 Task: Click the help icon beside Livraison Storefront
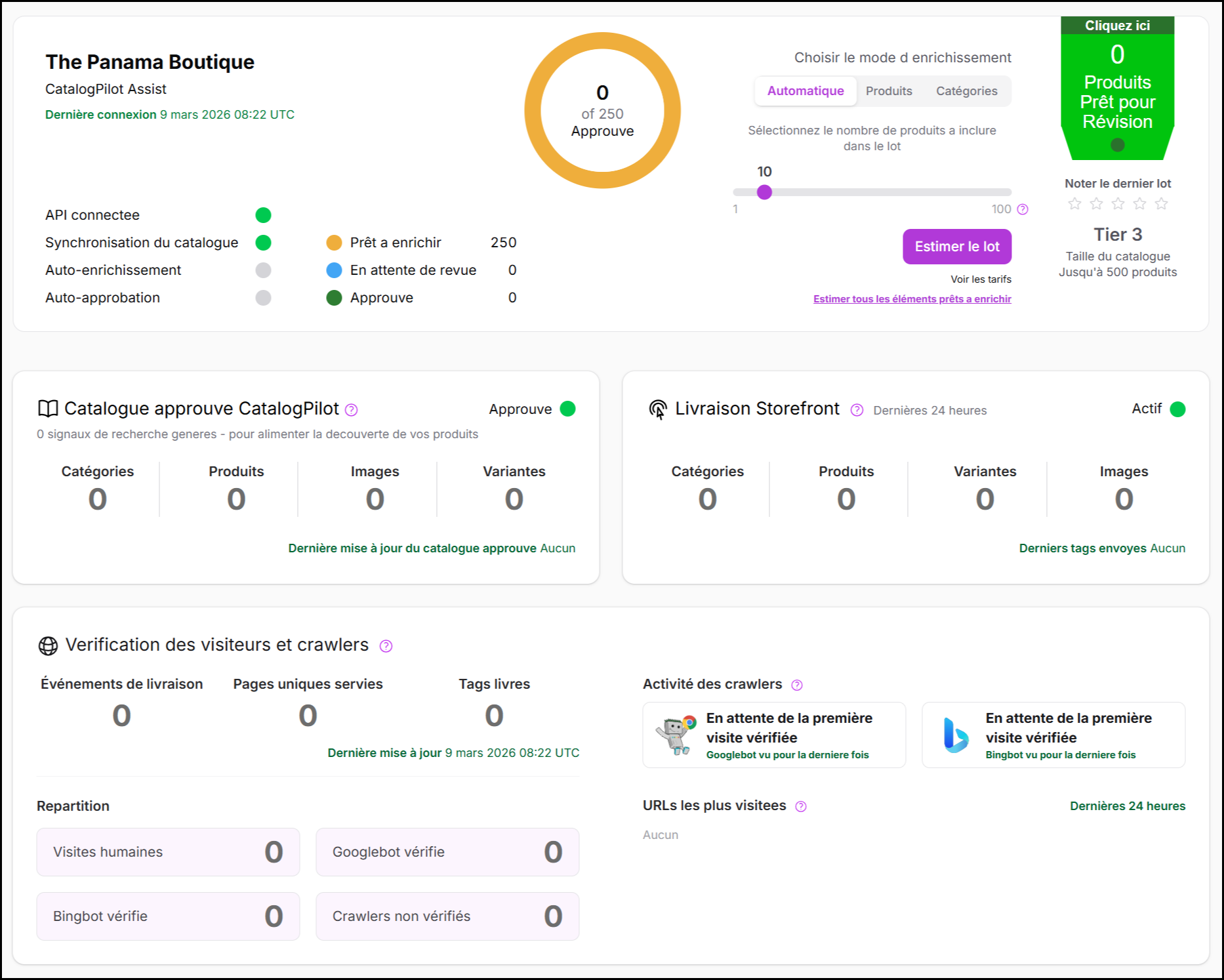(x=857, y=410)
